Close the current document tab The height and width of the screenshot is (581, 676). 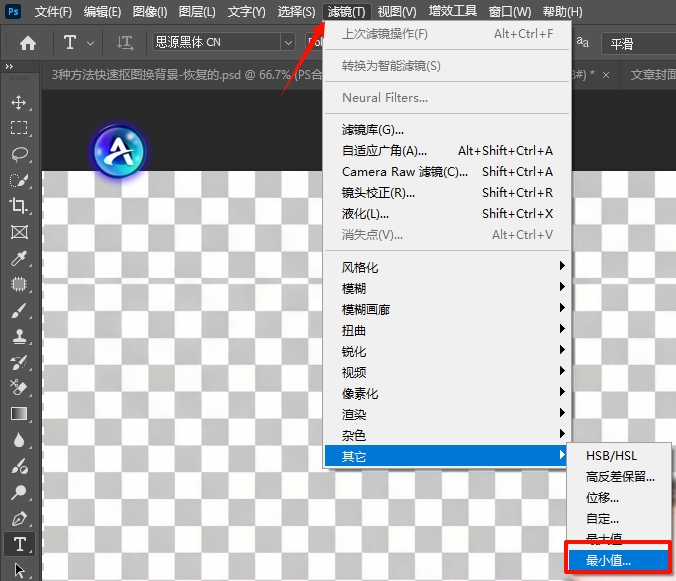[x=606, y=75]
